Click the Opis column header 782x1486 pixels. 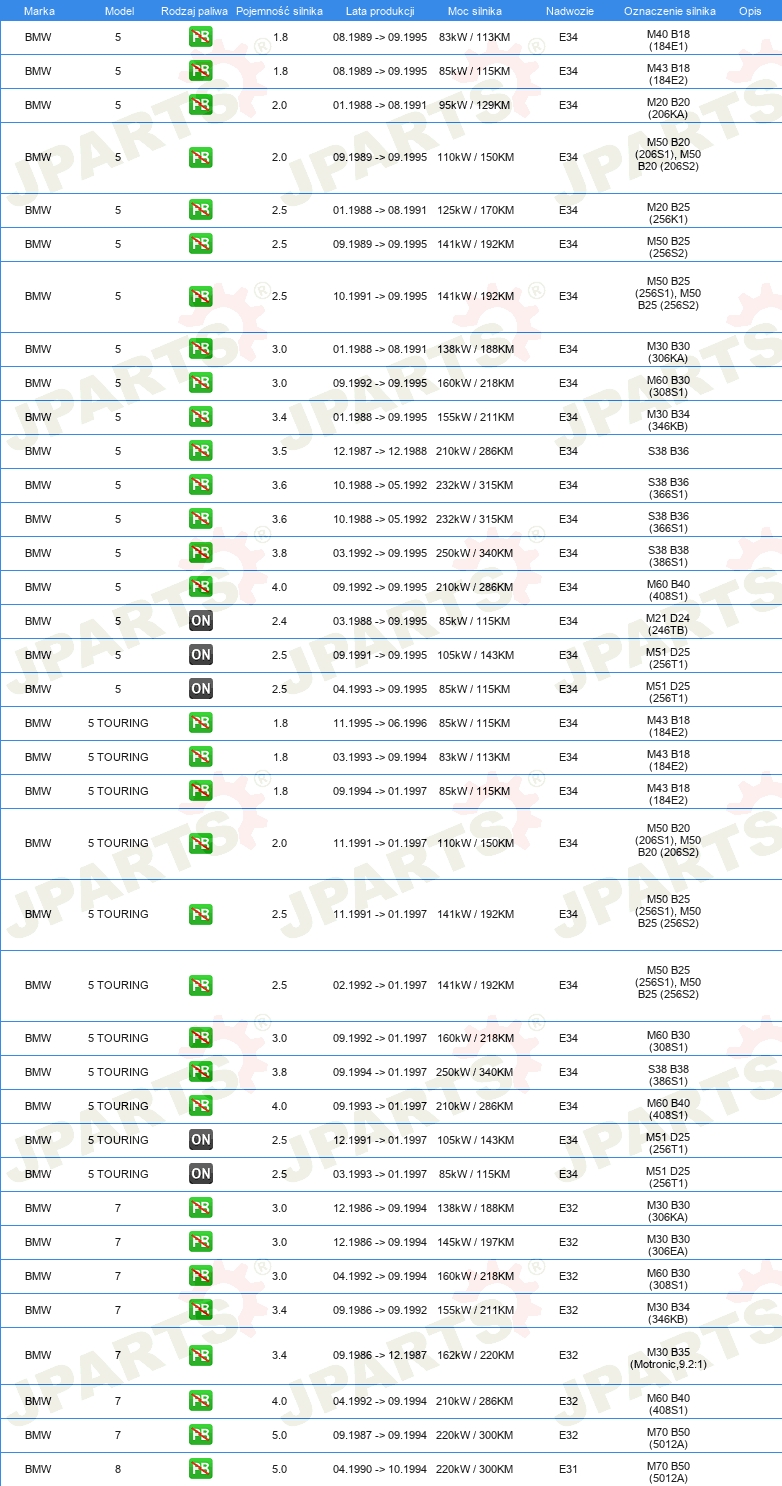(750, 10)
